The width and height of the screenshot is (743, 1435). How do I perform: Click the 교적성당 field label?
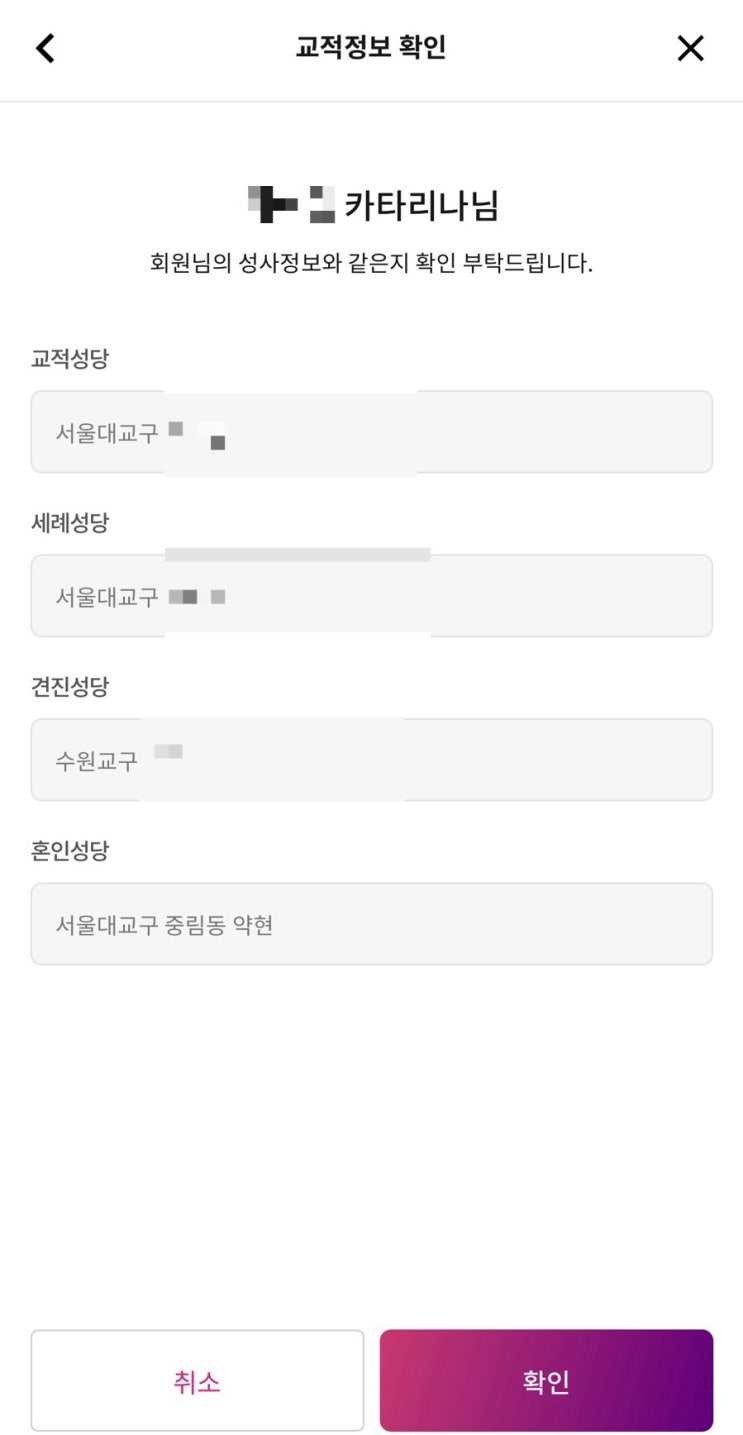[x=70, y=359]
